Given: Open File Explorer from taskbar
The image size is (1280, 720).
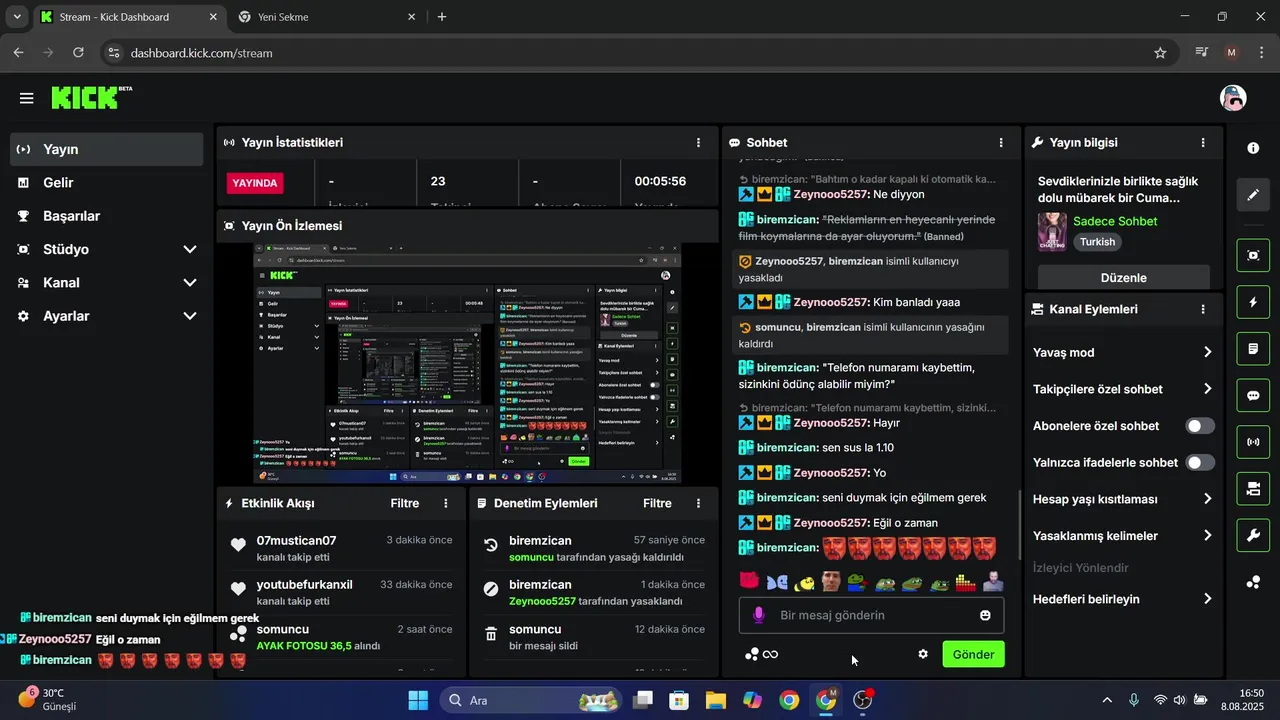Looking at the screenshot, I should (x=716, y=700).
